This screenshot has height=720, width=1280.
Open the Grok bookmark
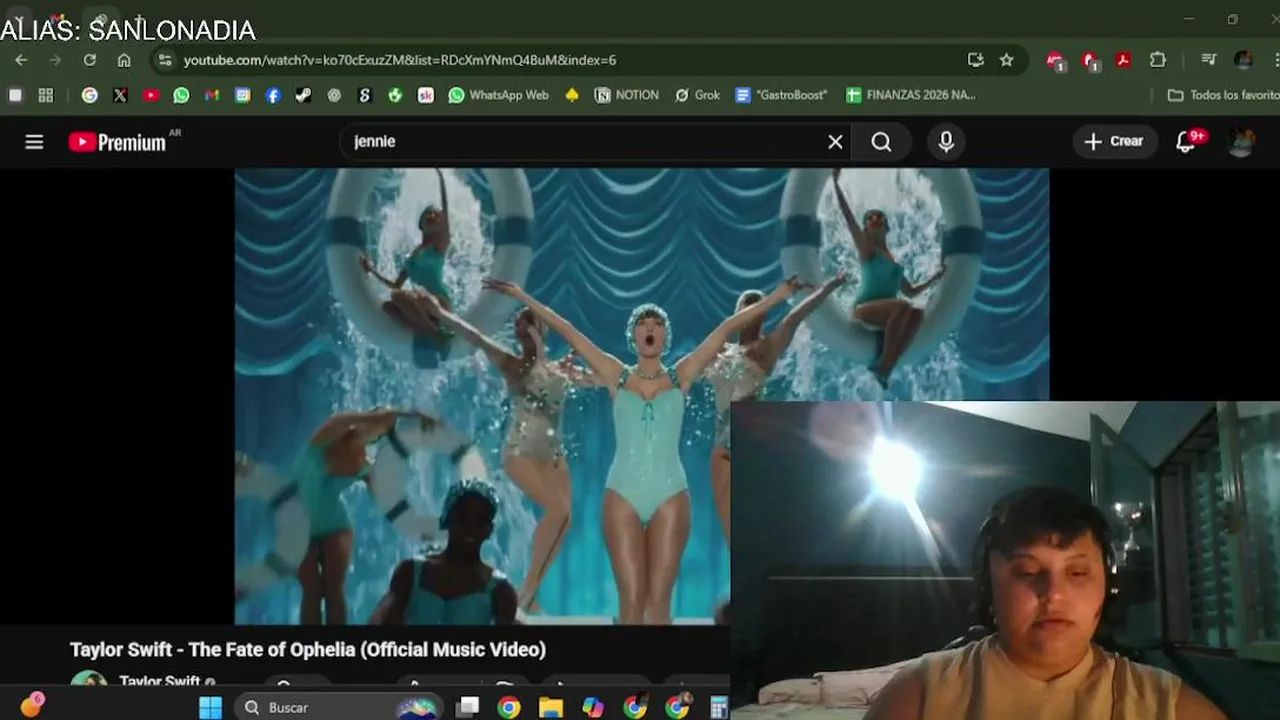click(x=697, y=95)
